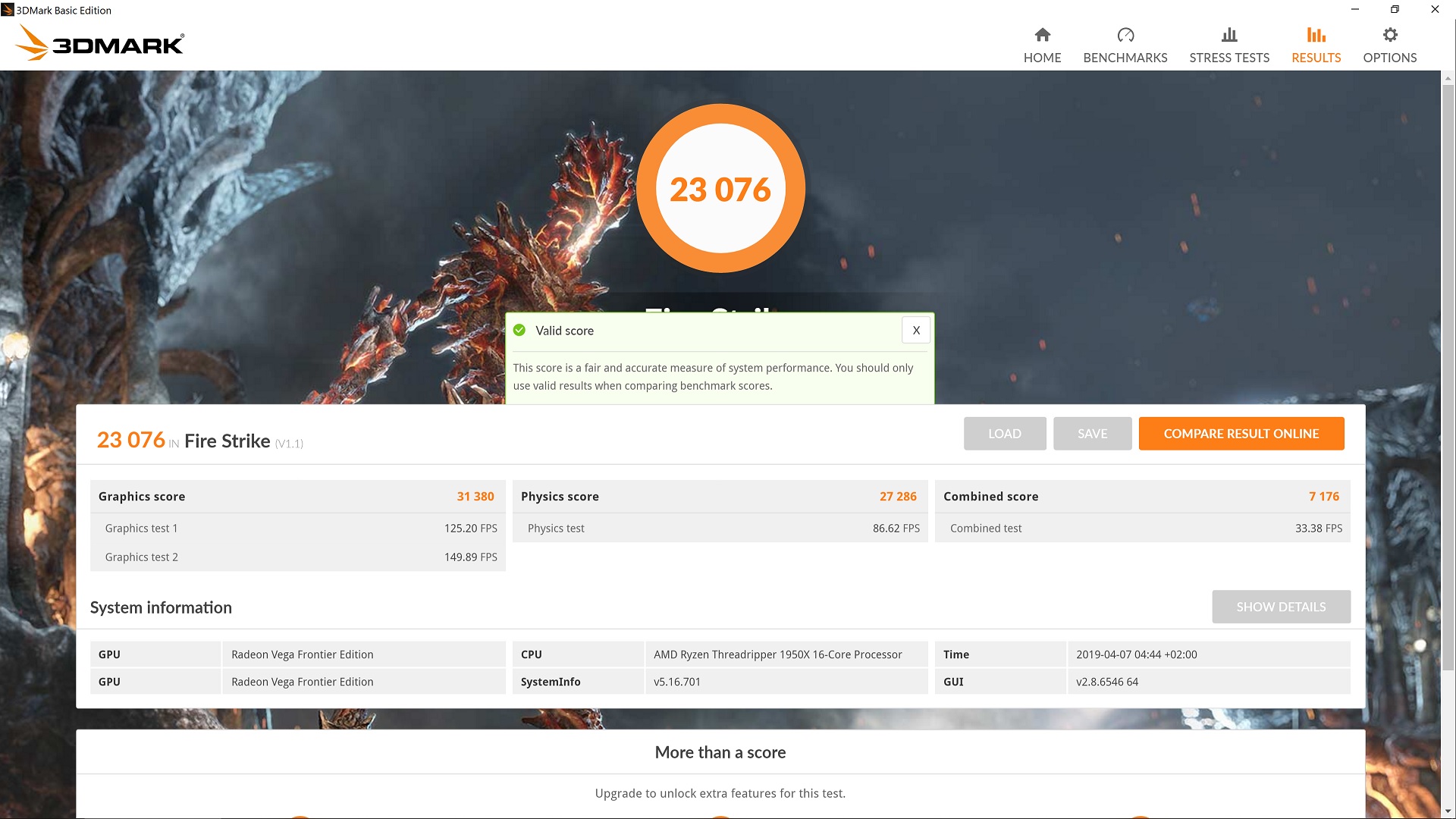Click the LOAD button
Viewport: 1456px width, 819px height.
pos(1005,433)
